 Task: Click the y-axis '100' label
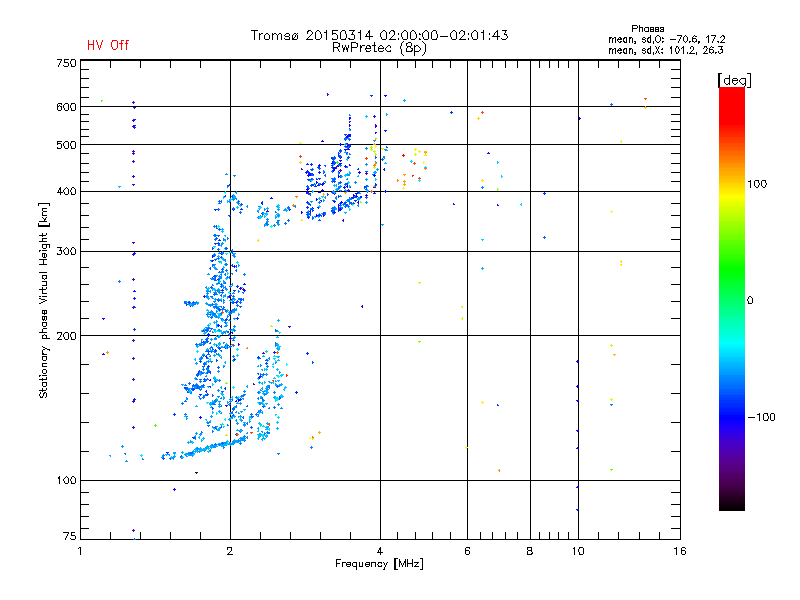pos(66,480)
